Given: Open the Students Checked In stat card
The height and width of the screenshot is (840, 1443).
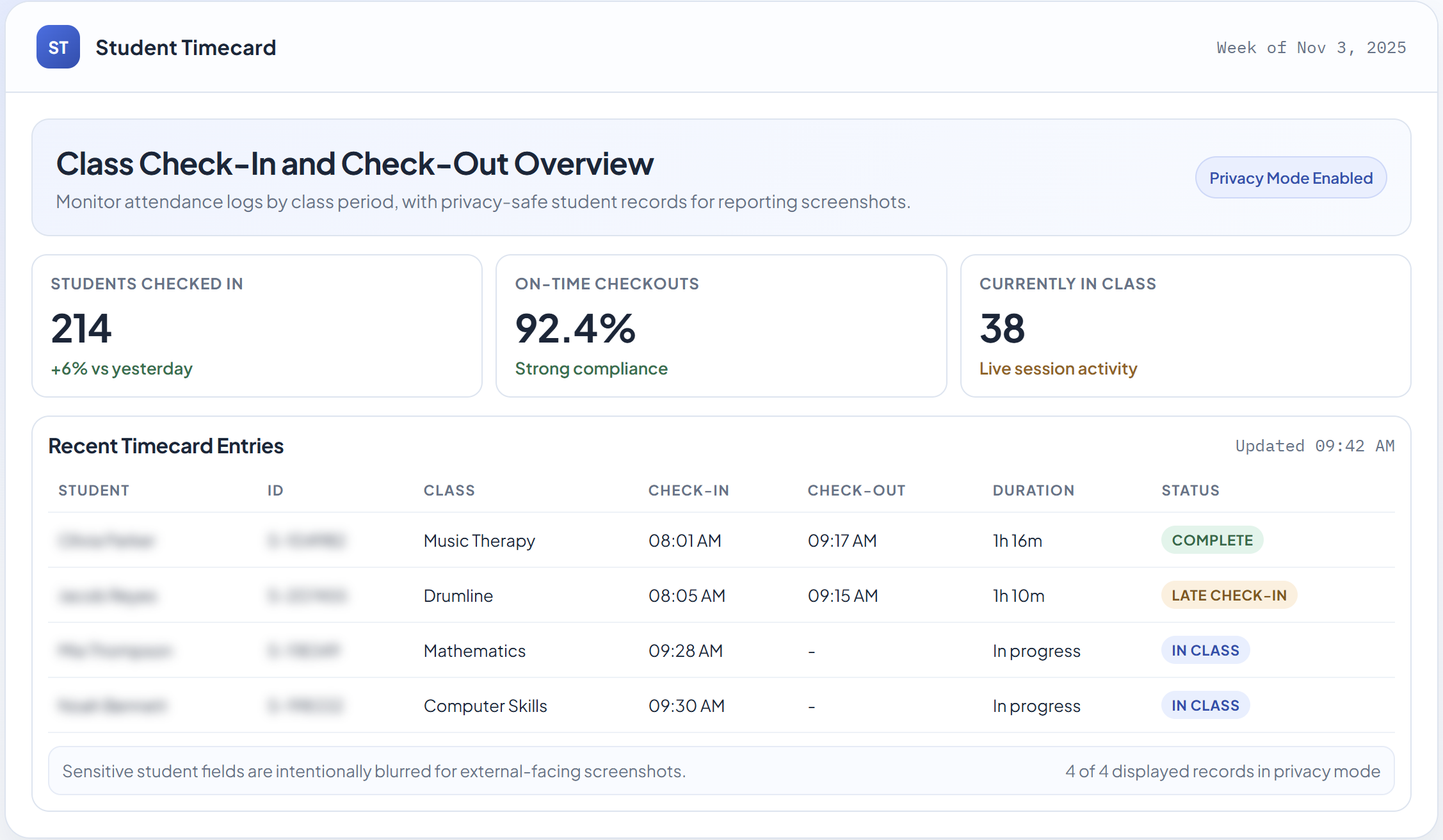Looking at the screenshot, I should pos(257,327).
